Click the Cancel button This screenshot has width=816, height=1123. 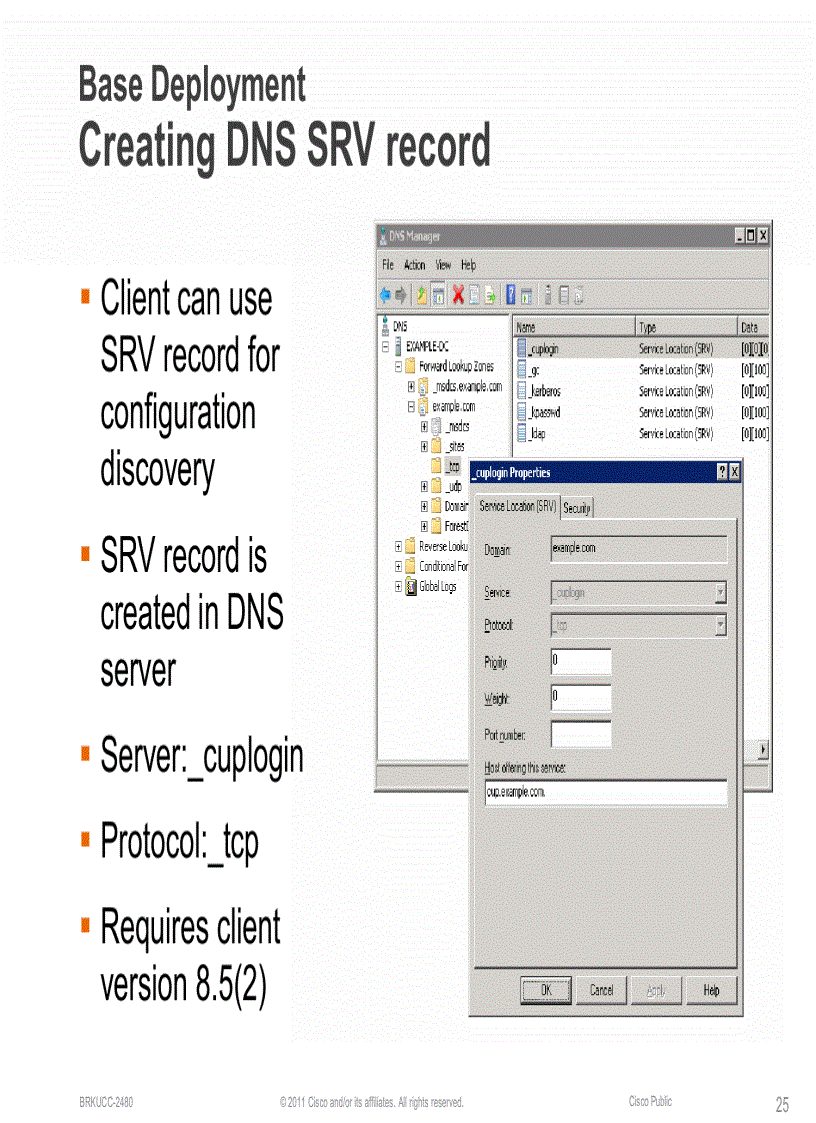coord(601,990)
